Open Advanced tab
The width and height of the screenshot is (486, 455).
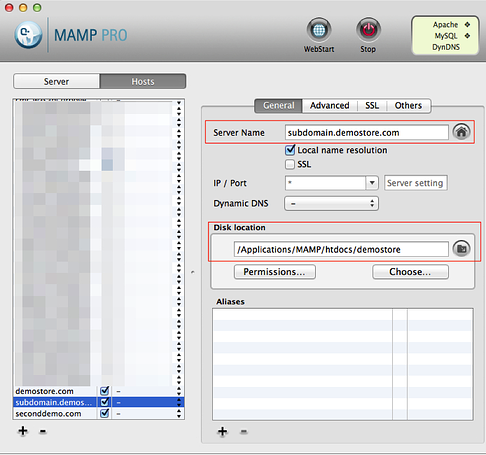[330, 105]
